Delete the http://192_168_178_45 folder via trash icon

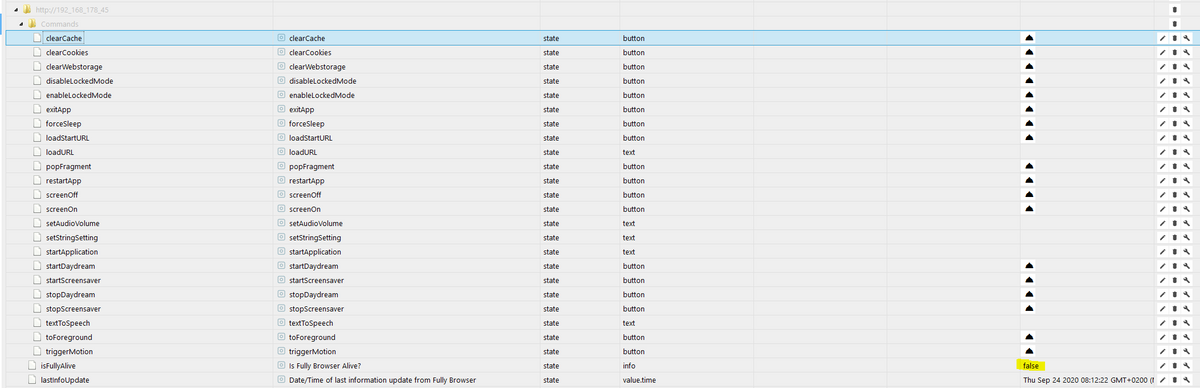(x=1174, y=9)
